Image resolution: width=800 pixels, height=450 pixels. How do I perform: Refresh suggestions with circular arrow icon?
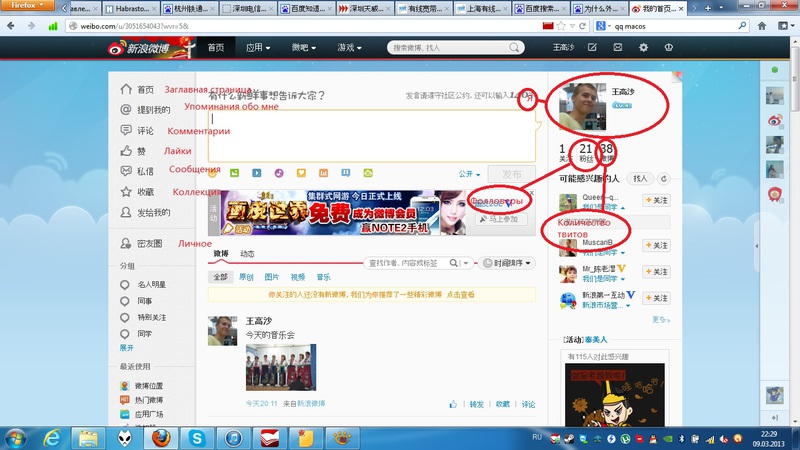coord(663,179)
